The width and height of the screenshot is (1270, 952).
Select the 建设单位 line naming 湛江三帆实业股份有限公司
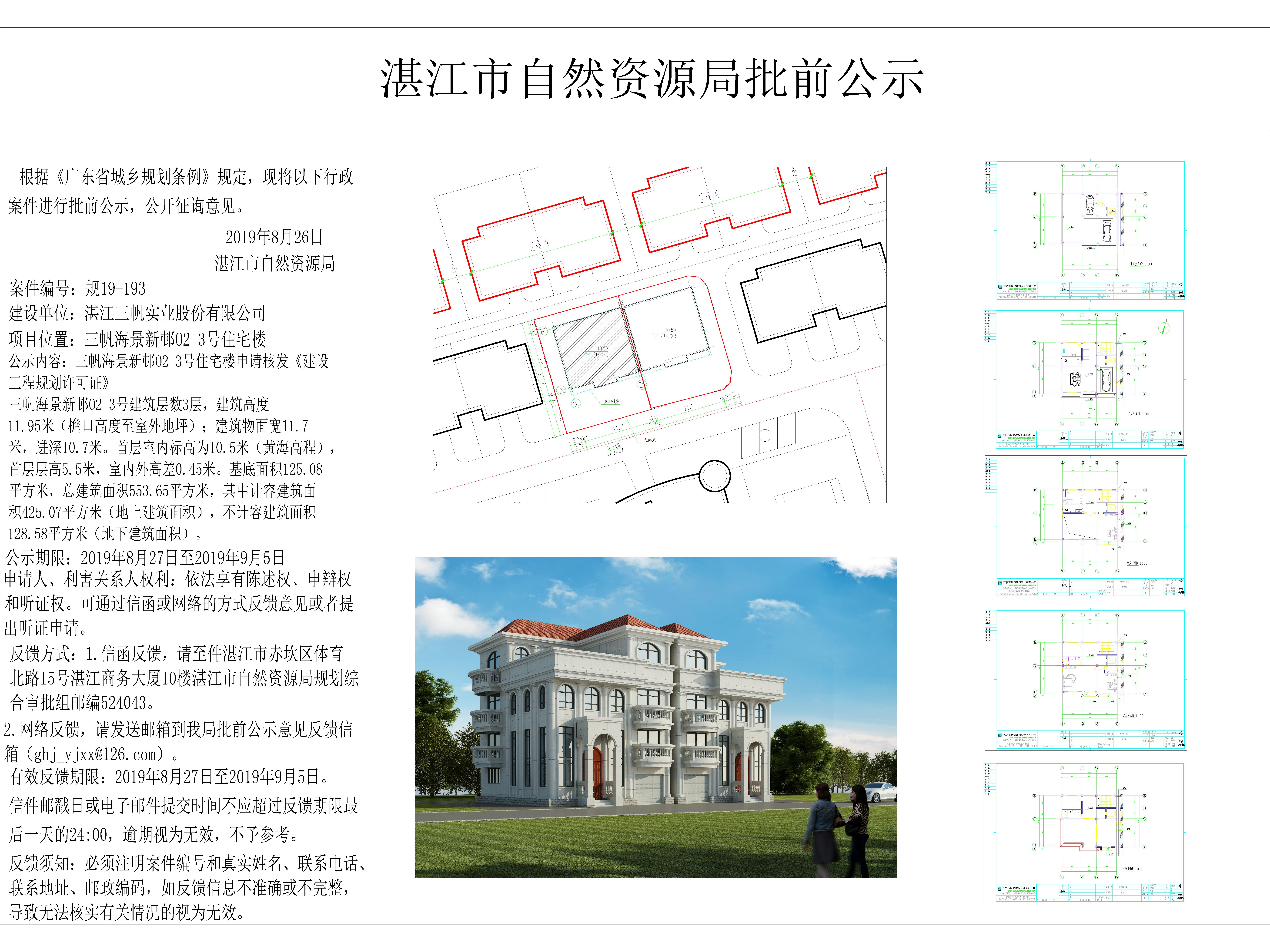[137, 313]
